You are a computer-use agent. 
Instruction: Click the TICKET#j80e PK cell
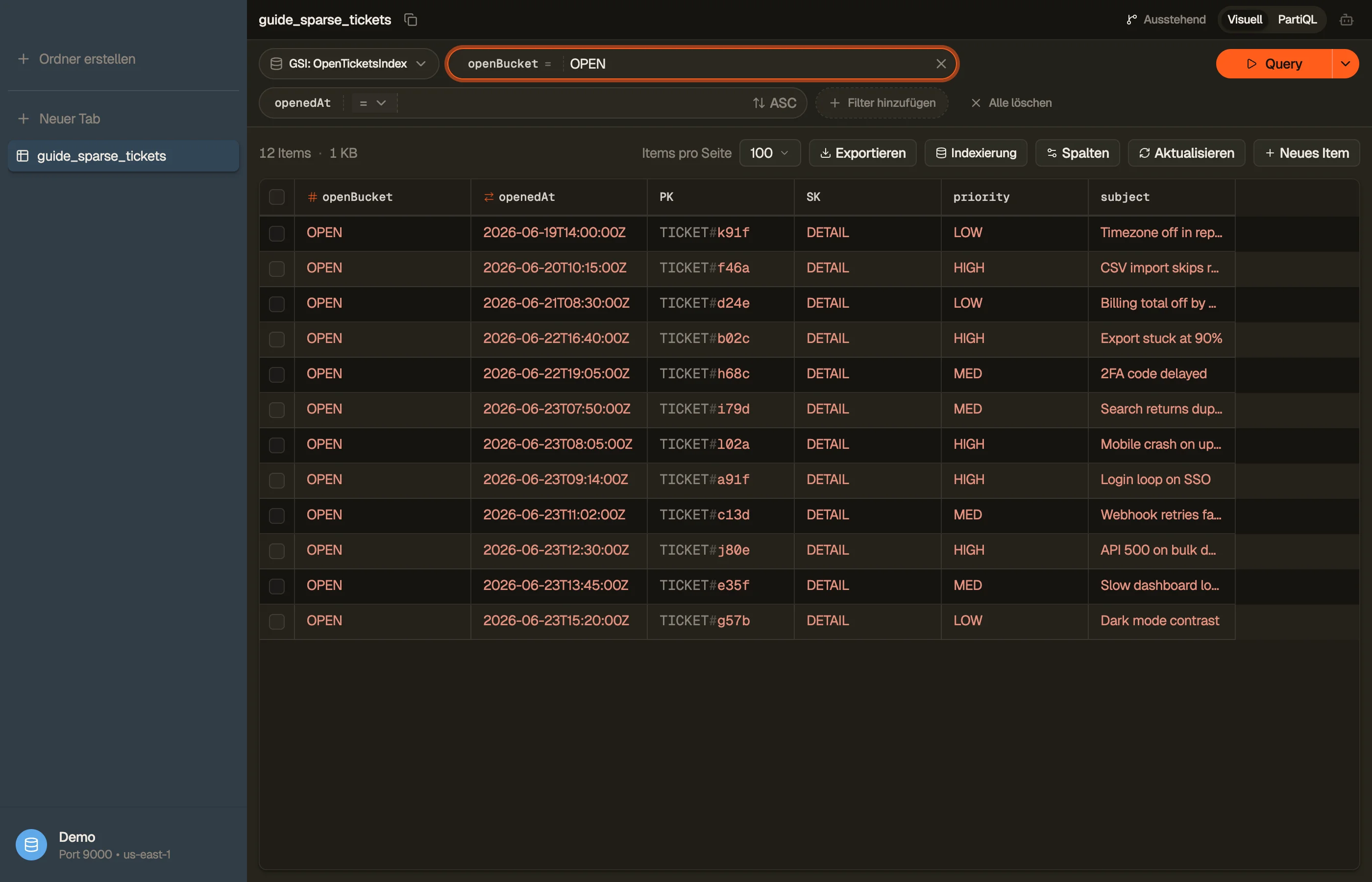tap(720, 550)
